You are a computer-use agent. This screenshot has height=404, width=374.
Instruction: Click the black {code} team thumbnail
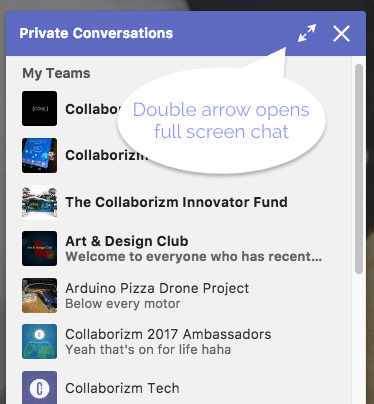coord(39,108)
